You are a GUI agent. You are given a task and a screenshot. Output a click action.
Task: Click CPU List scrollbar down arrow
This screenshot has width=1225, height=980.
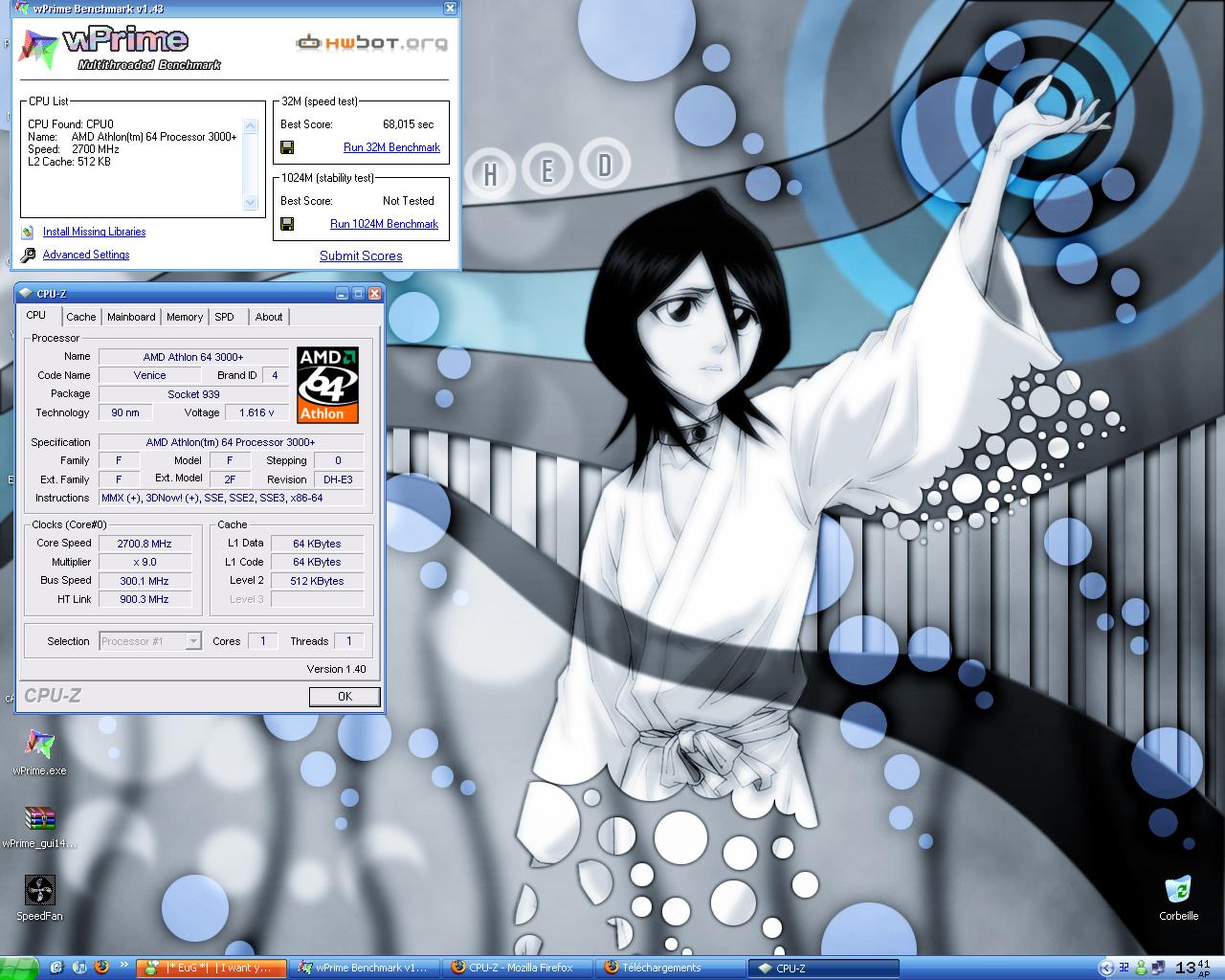click(251, 202)
